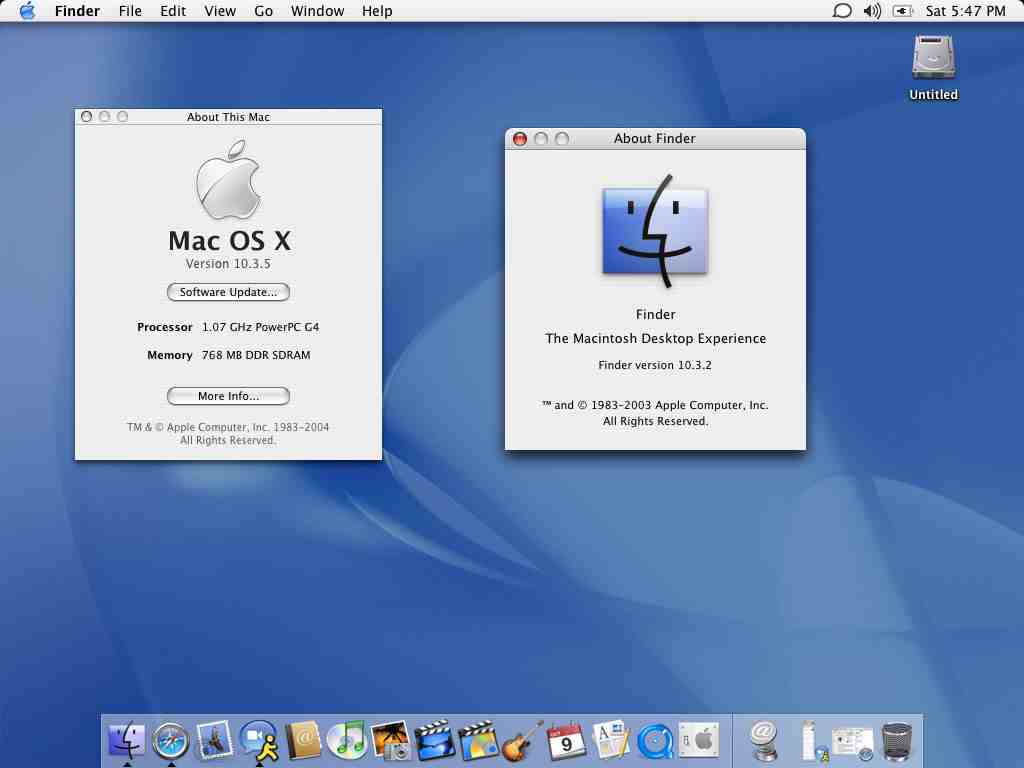This screenshot has width=1024, height=768.
Task: Open the Finder application menu
Action: [77, 11]
